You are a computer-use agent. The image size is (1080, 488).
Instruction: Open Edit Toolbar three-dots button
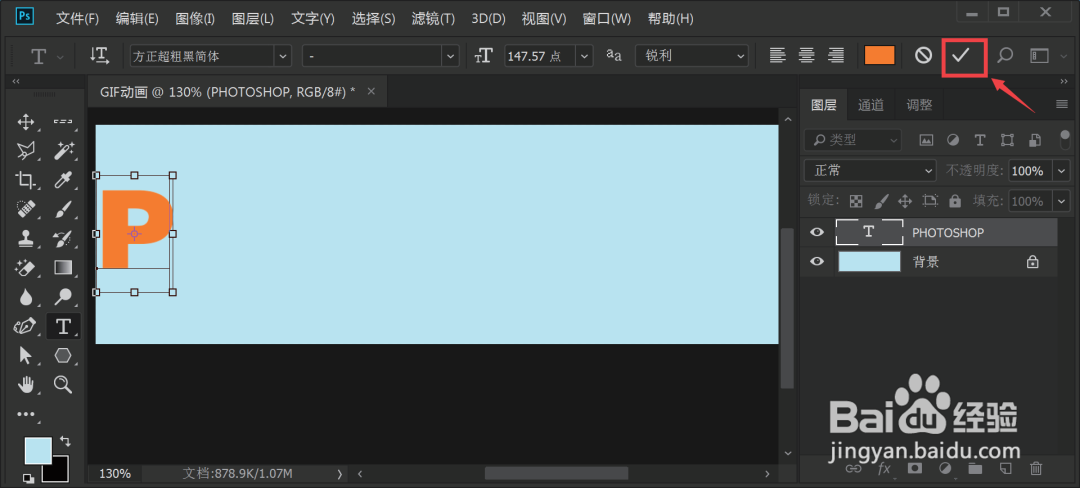coord(25,414)
